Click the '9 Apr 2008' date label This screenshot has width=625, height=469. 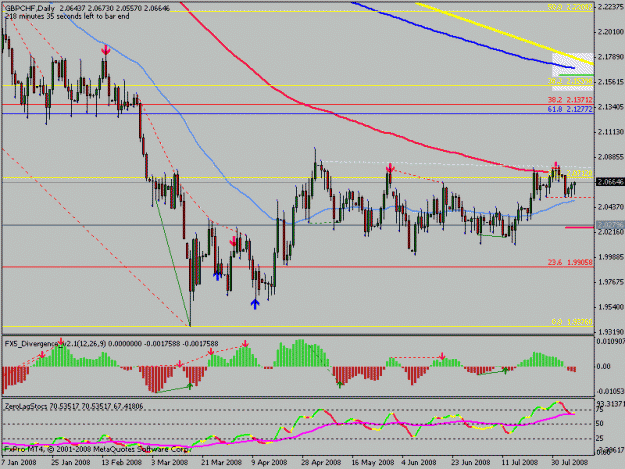coord(269,463)
